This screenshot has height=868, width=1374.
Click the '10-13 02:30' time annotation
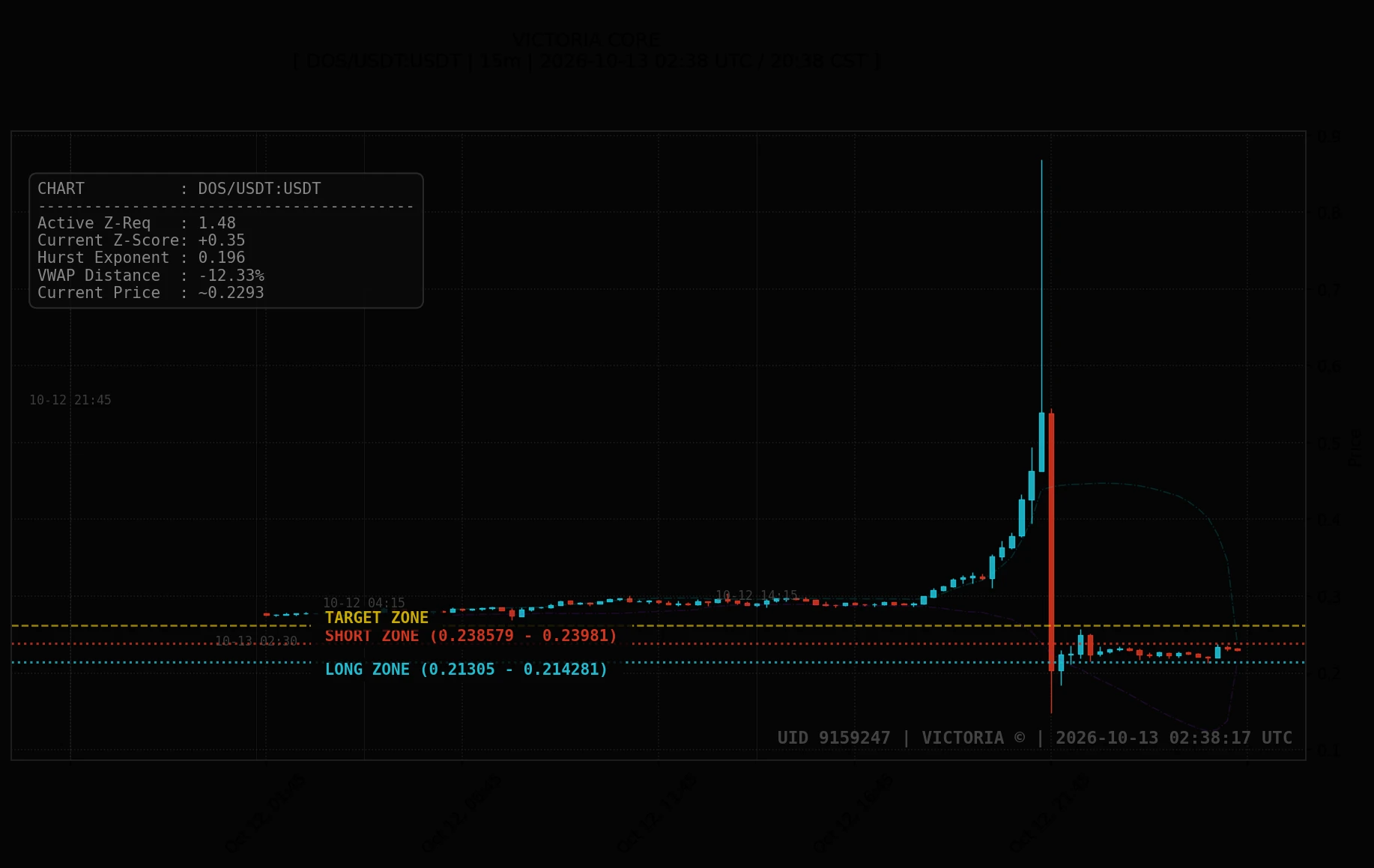tap(256, 641)
